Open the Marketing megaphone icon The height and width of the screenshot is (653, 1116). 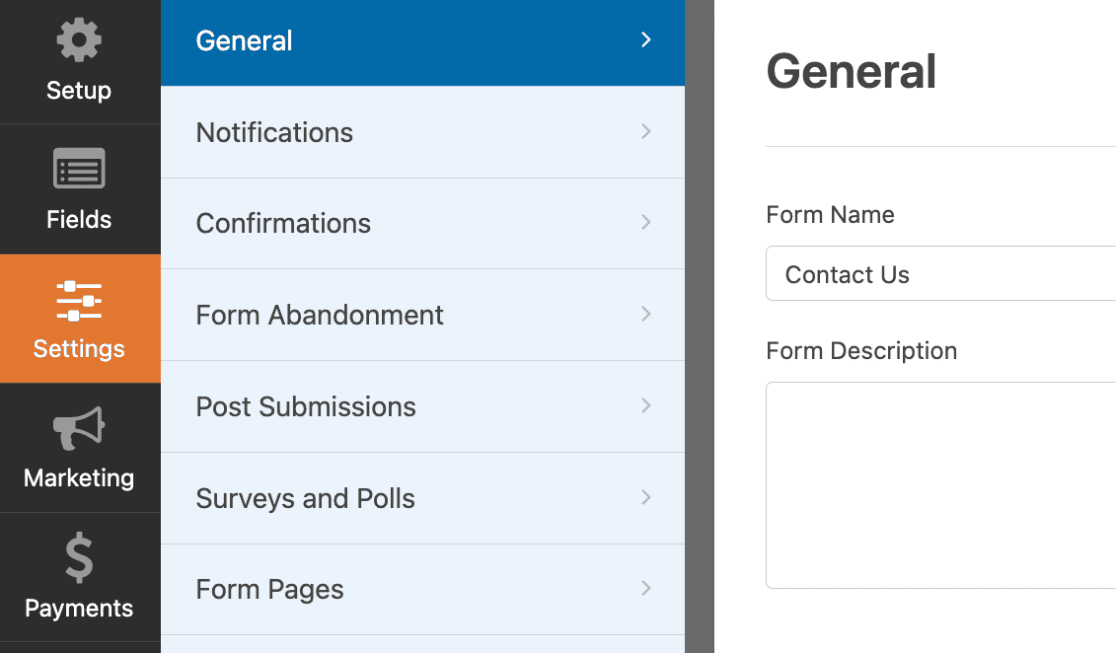[x=79, y=428]
